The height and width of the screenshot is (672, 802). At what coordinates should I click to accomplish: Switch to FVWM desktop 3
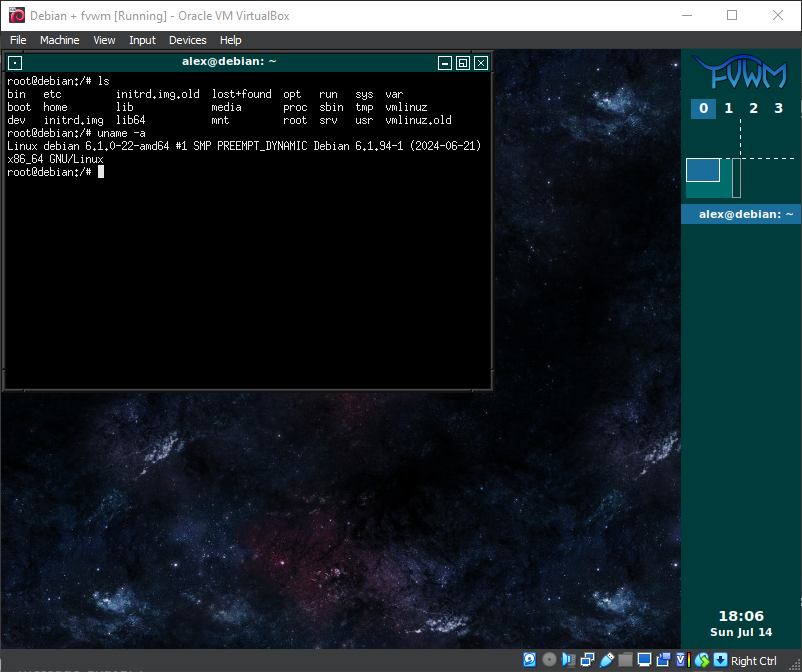[x=779, y=108]
